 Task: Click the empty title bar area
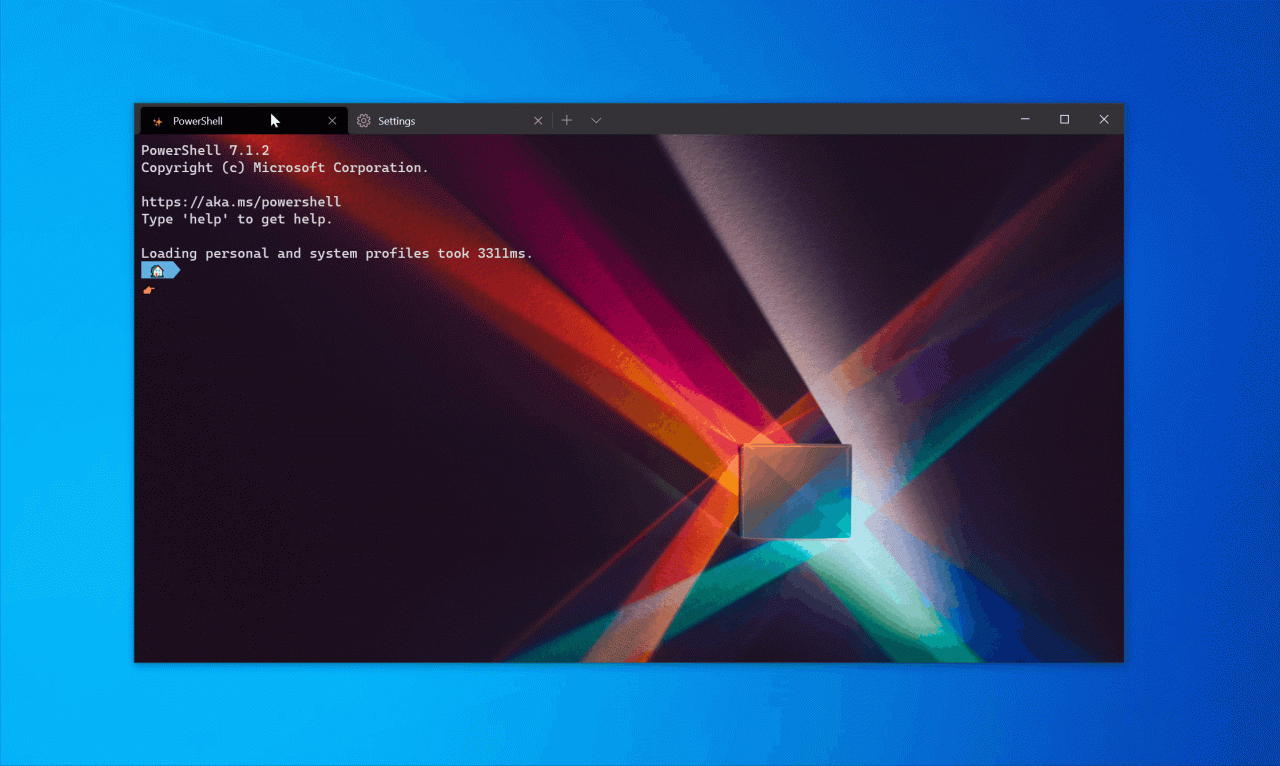pos(800,119)
